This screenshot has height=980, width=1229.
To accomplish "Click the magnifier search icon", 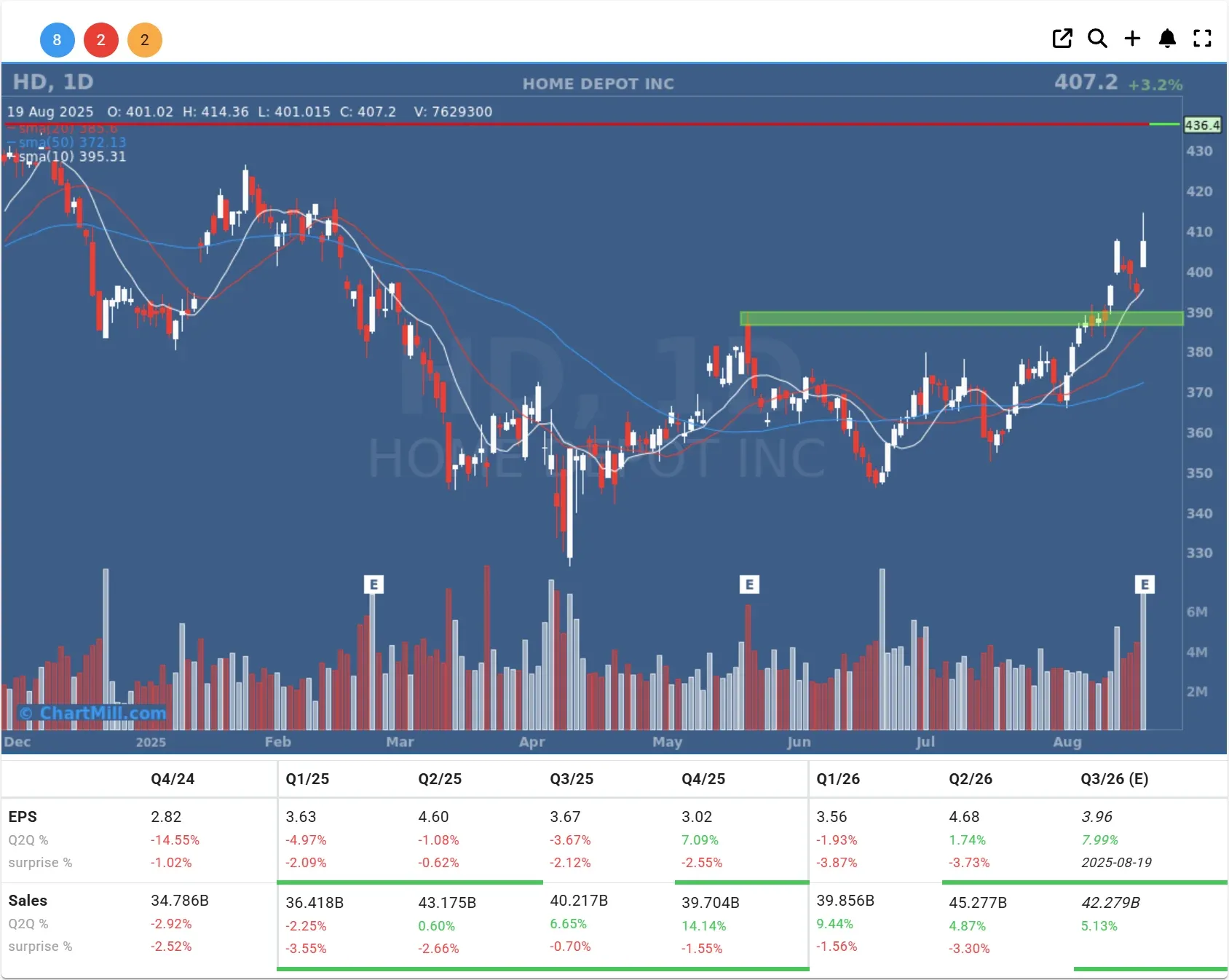I will click(1097, 39).
